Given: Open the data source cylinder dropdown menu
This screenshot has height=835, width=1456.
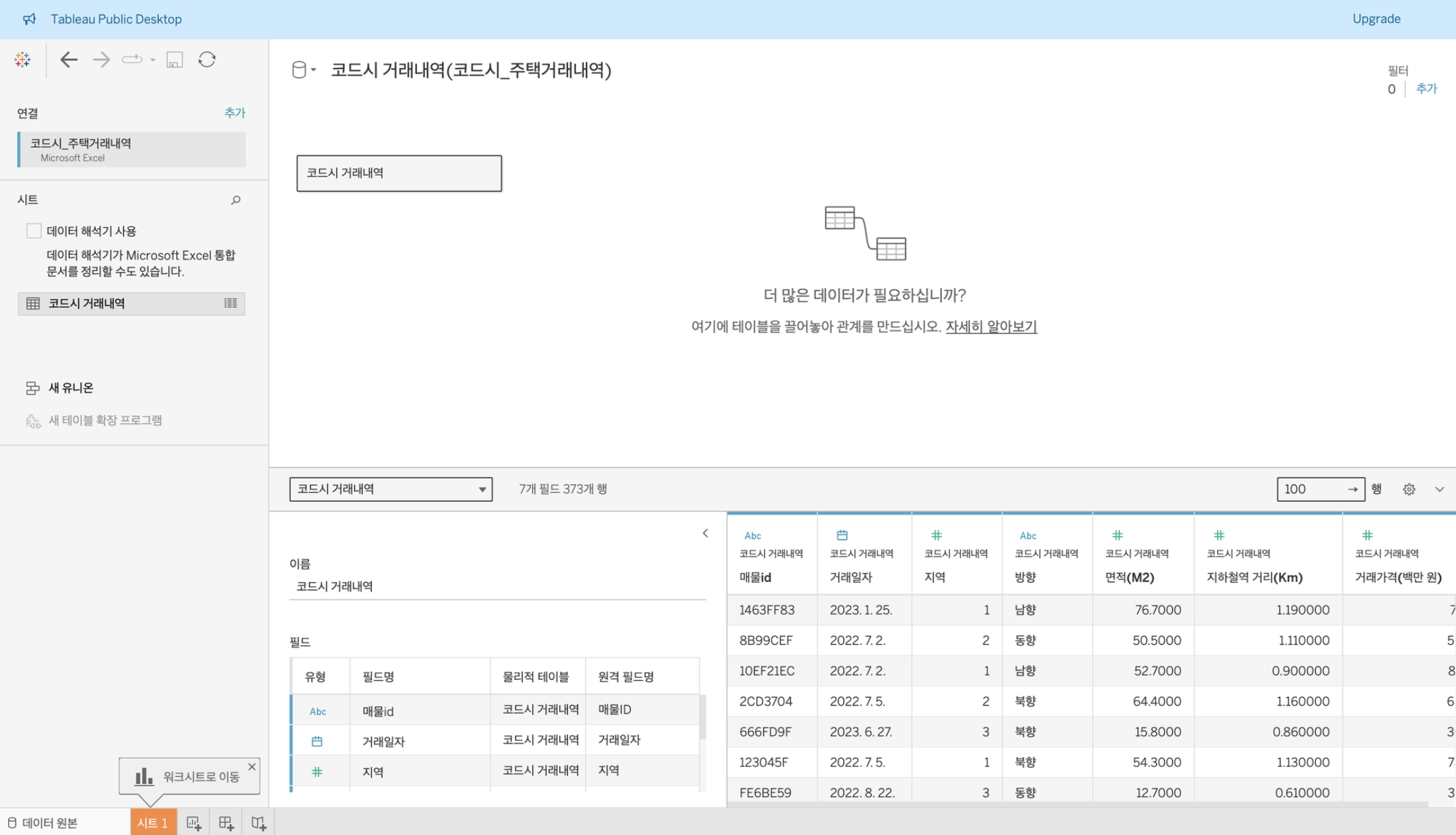Looking at the screenshot, I should pyautogui.click(x=304, y=69).
